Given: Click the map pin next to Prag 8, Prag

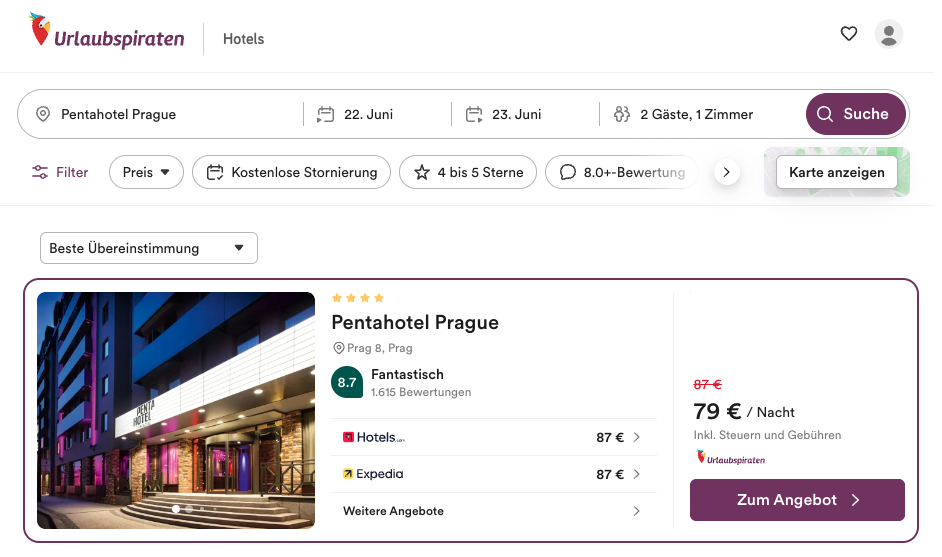Looking at the screenshot, I should pos(339,348).
